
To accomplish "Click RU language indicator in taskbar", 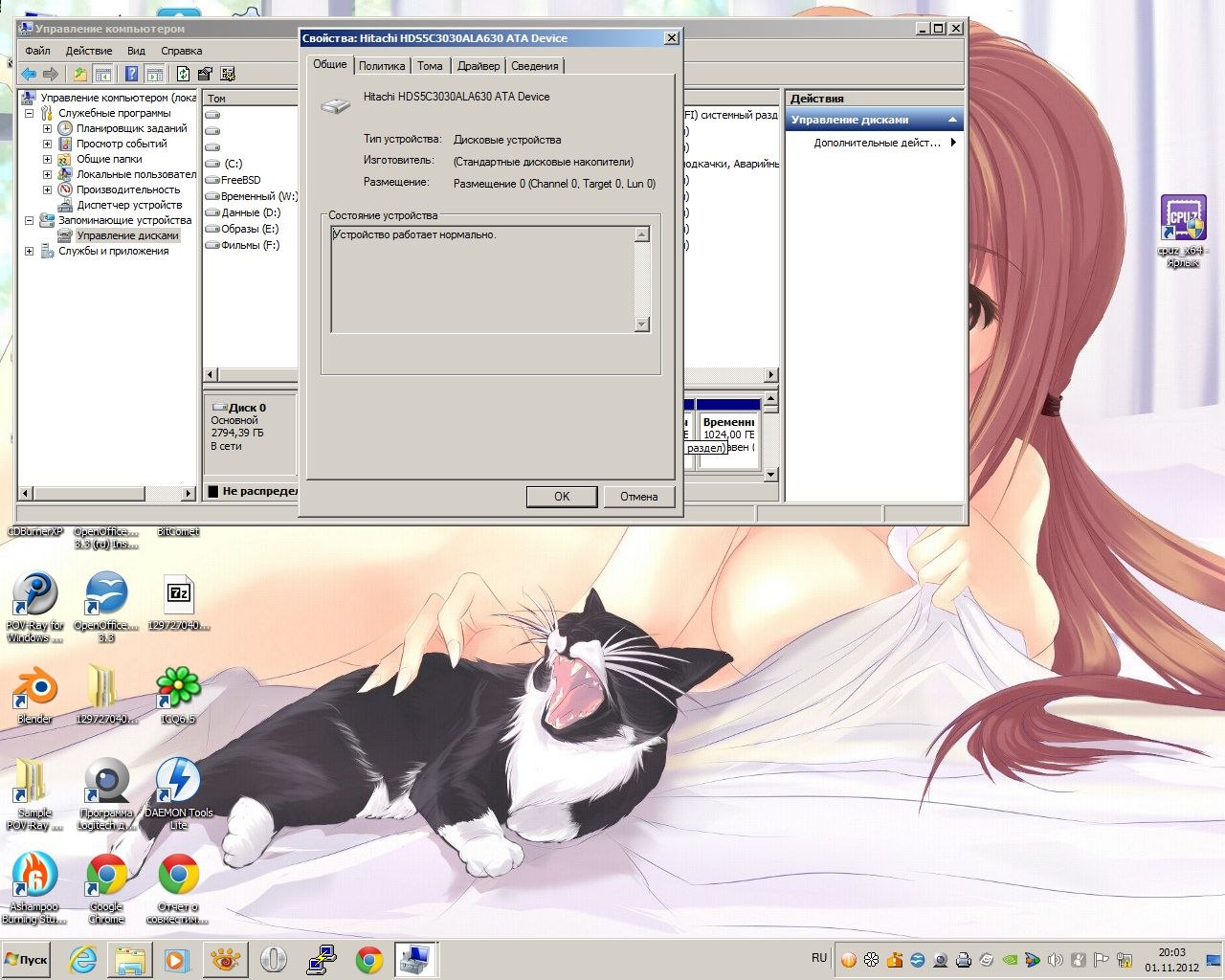I will [819, 958].
